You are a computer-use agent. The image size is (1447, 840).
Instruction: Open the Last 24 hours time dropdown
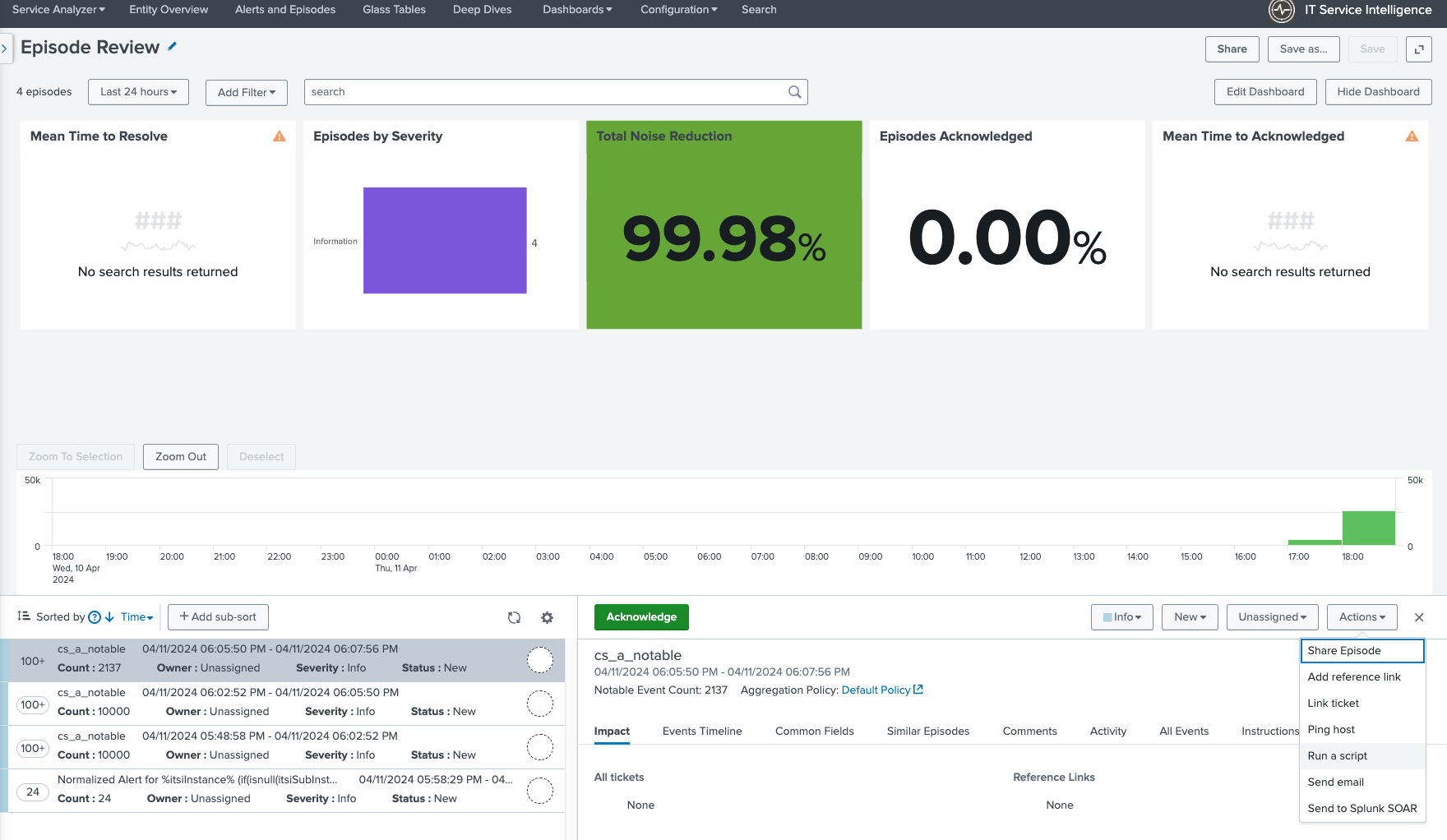pos(138,92)
